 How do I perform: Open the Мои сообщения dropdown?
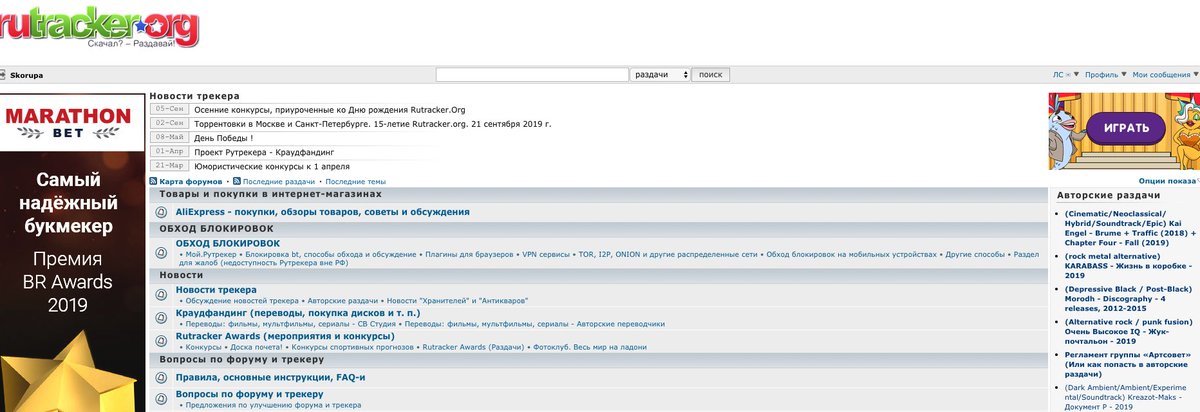1165,75
